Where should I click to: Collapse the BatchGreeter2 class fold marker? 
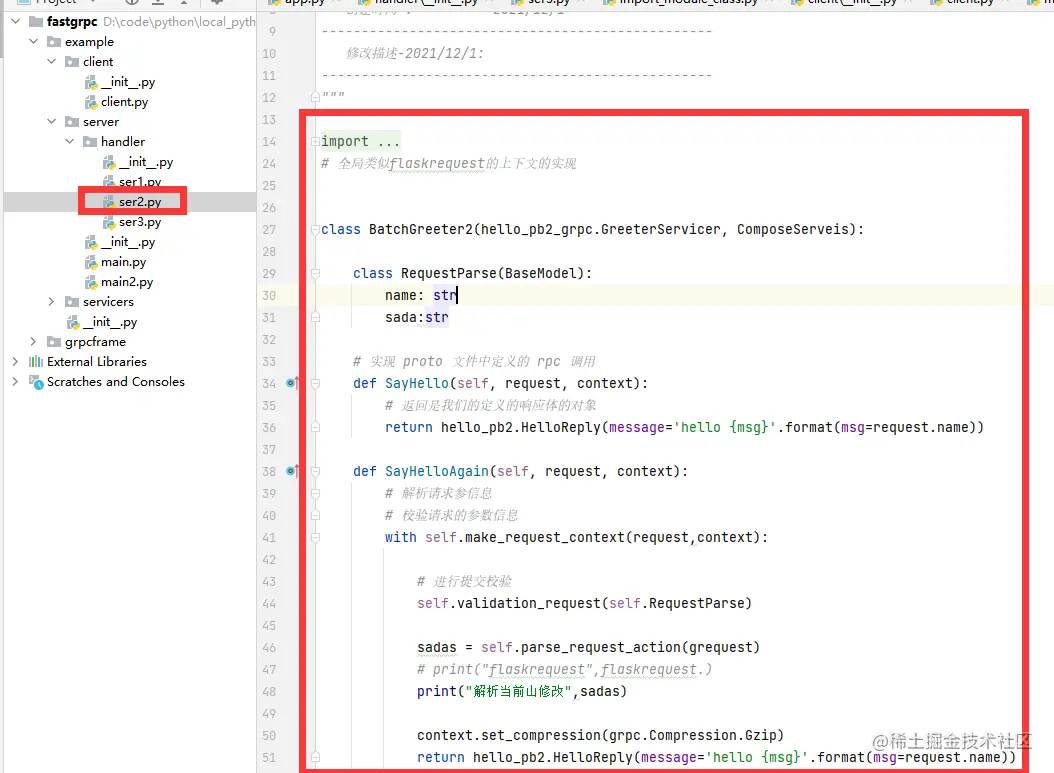[x=315, y=229]
